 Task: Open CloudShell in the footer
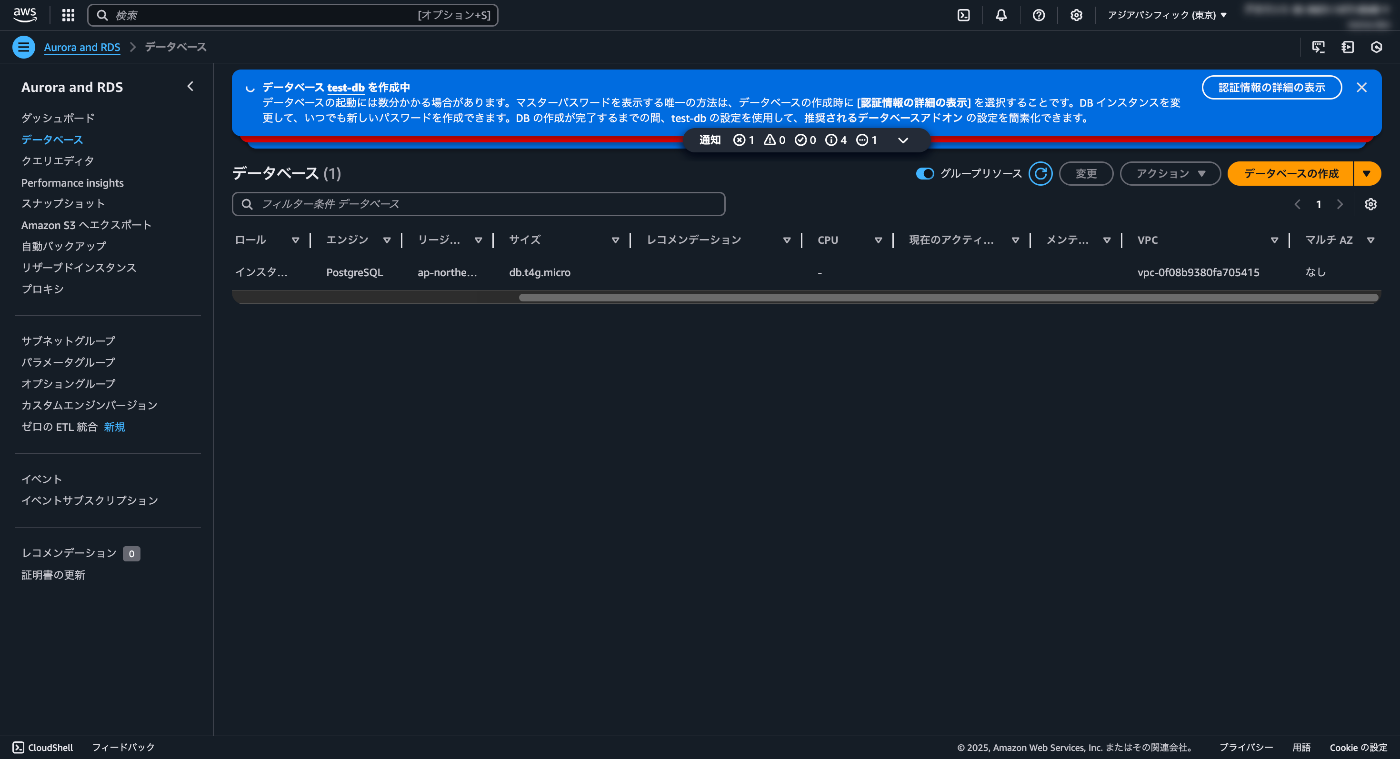point(43,748)
